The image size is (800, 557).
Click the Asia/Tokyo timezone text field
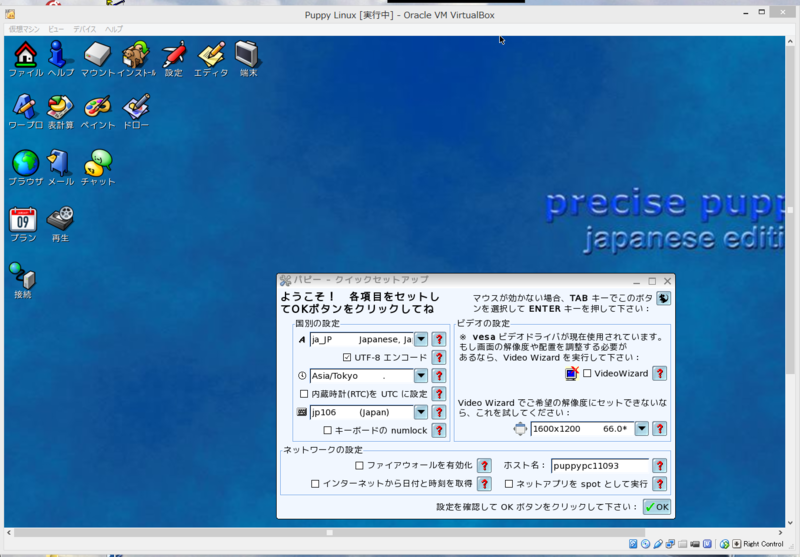(x=361, y=376)
